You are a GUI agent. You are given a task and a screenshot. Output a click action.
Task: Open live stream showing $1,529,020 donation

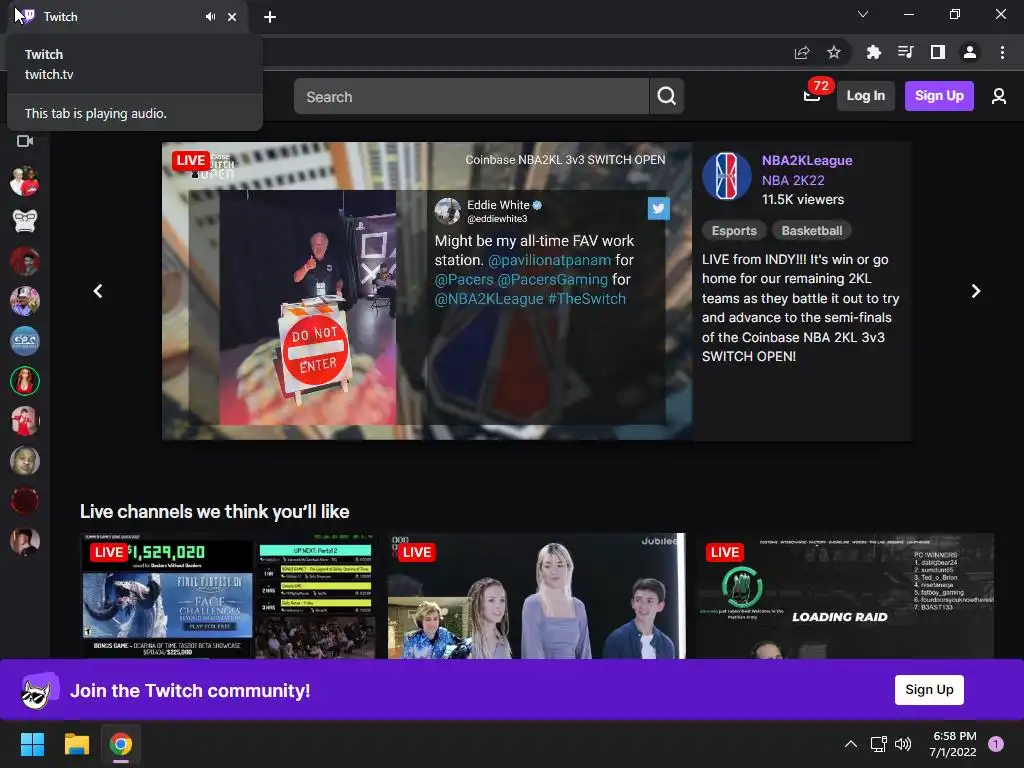pos(229,596)
